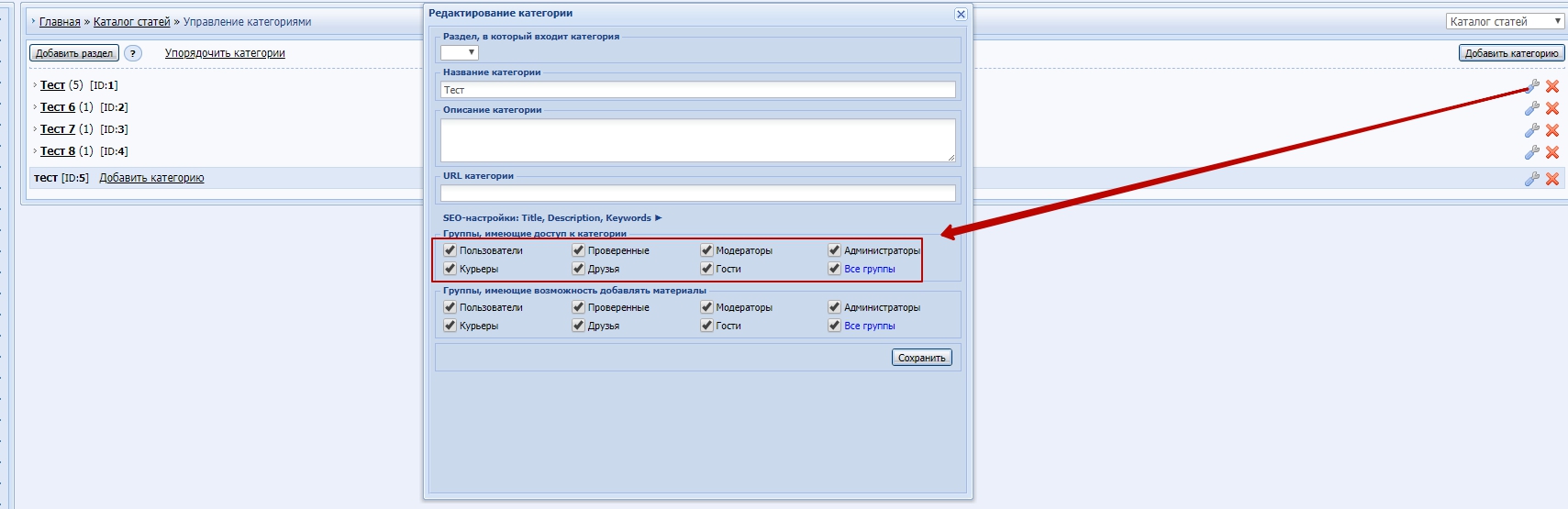Edit Тест 7 category via wrench icon
This screenshot has width=1568, height=509.
[1531, 130]
